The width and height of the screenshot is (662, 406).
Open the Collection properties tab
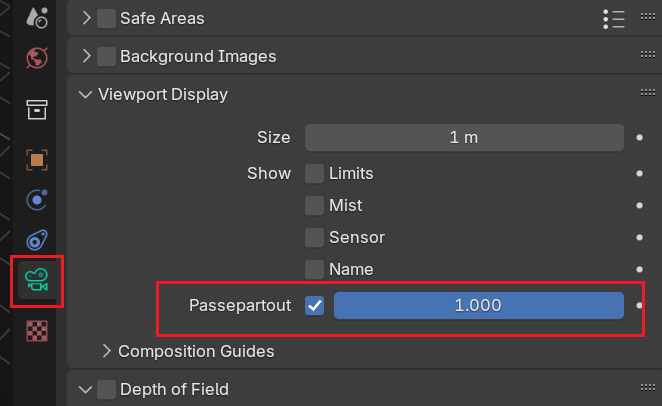click(37, 109)
